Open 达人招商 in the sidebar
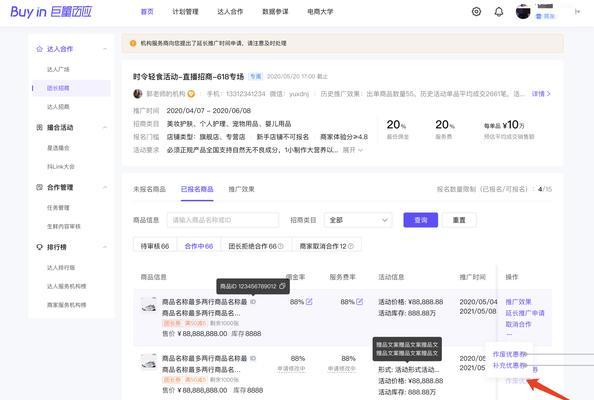Image resolution: width=594 pixels, height=400 pixels. (x=58, y=107)
